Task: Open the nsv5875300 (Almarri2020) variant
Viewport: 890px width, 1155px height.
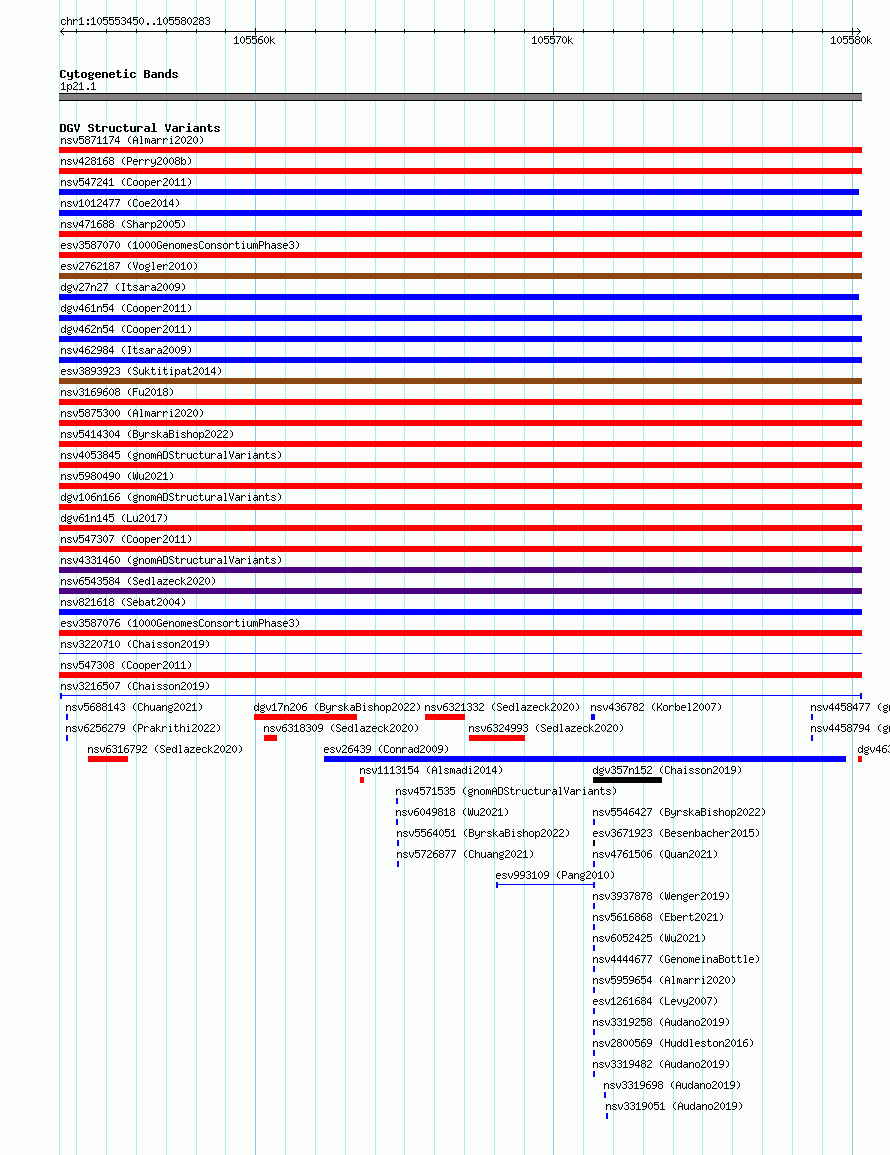Action: coord(132,413)
